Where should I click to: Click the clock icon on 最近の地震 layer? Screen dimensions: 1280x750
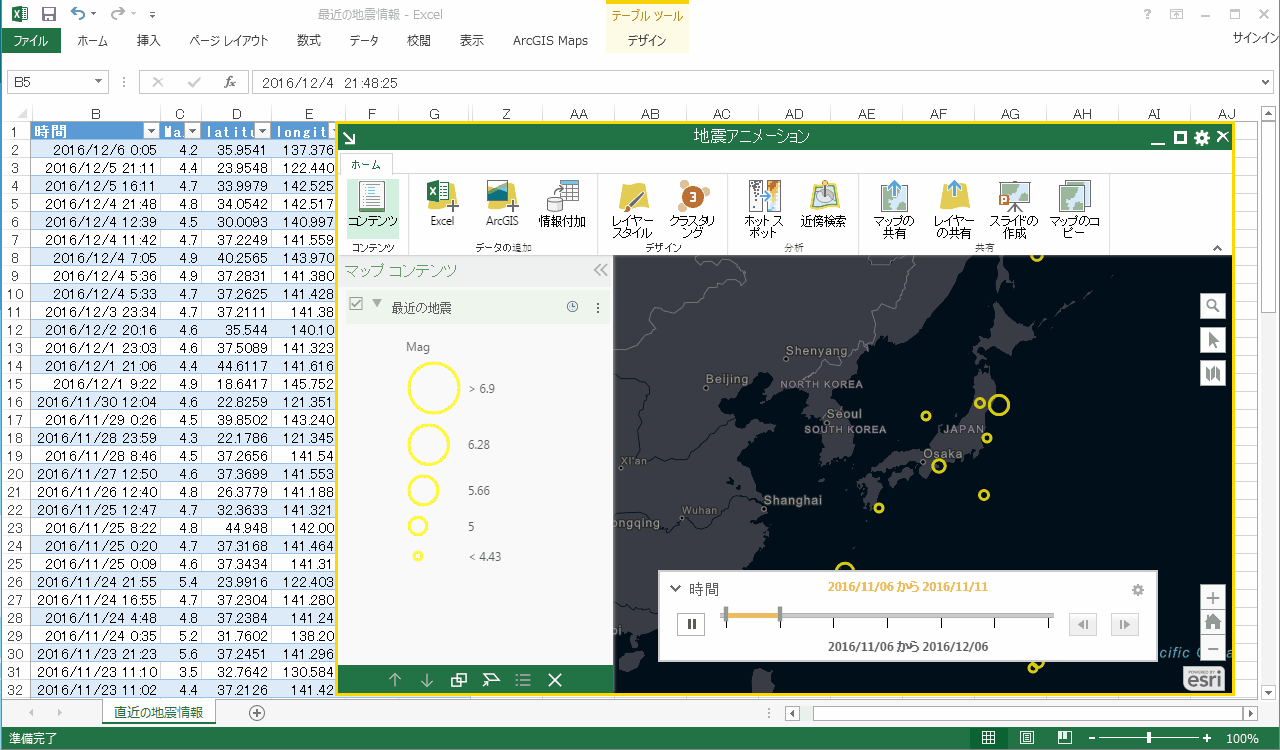[572, 308]
